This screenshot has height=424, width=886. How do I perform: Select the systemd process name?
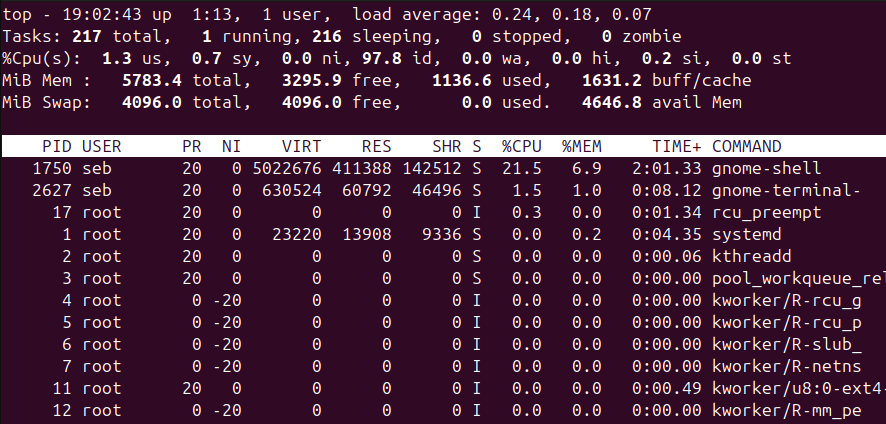click(x=746, y=235)
